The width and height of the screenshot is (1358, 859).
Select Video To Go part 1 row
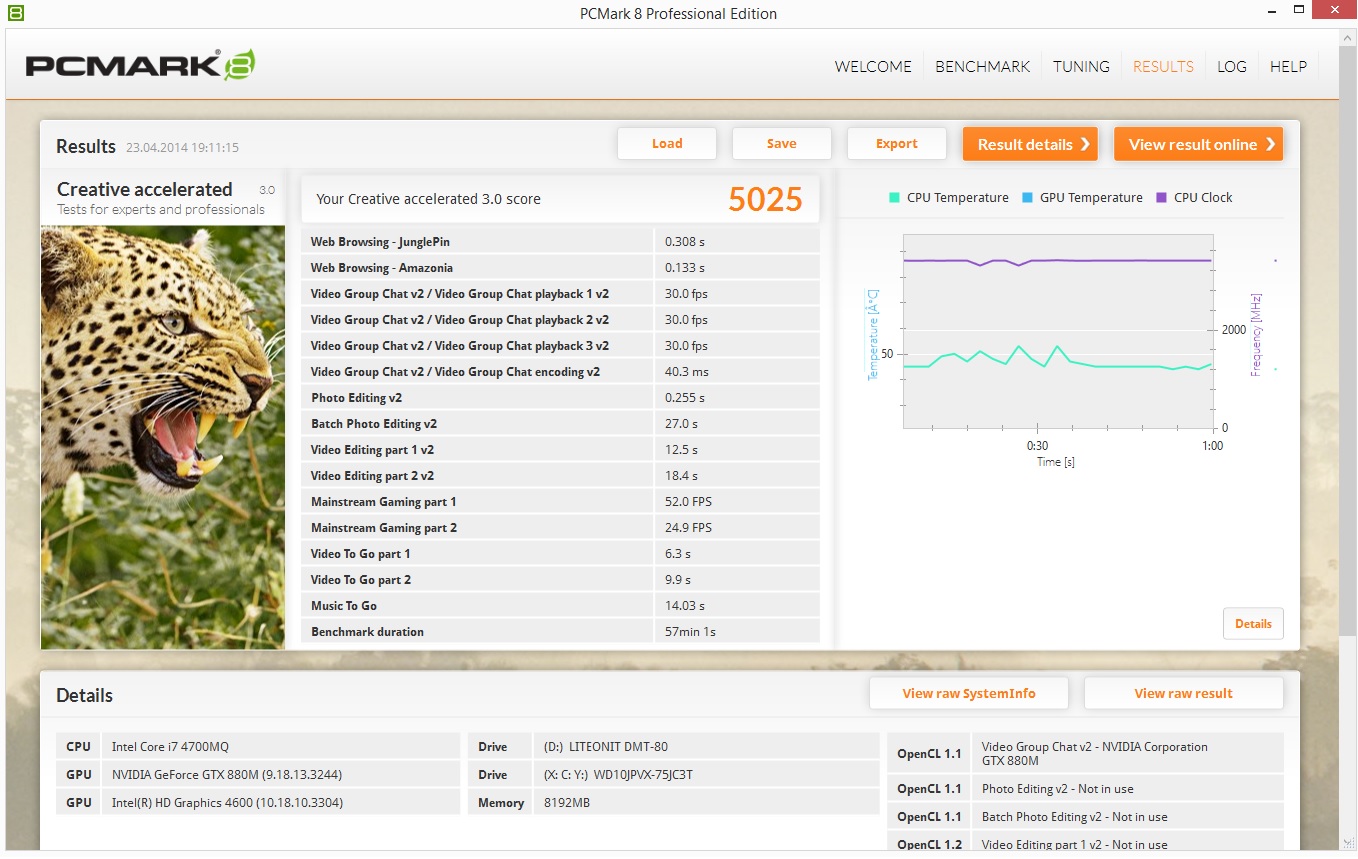coord(560,554)
